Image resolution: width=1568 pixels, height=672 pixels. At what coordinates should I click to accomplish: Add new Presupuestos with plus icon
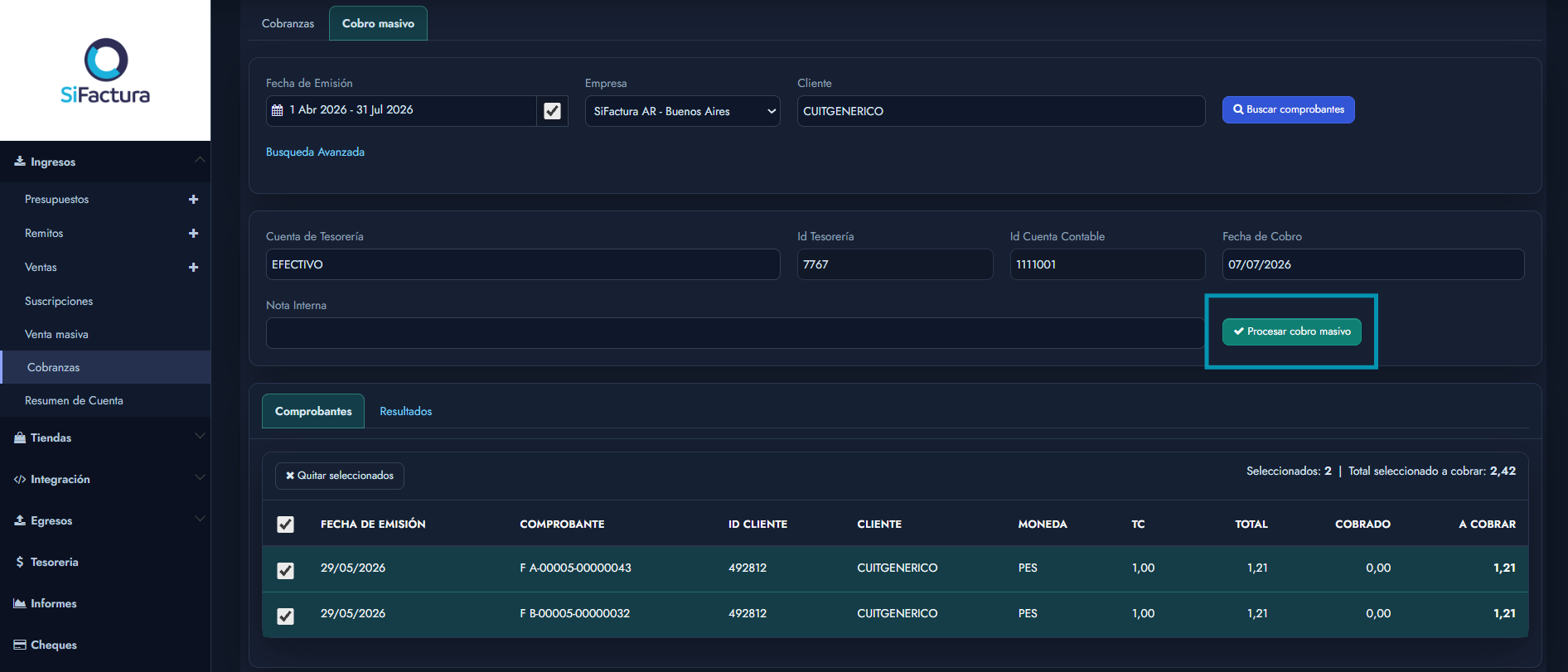click(193, 200)
